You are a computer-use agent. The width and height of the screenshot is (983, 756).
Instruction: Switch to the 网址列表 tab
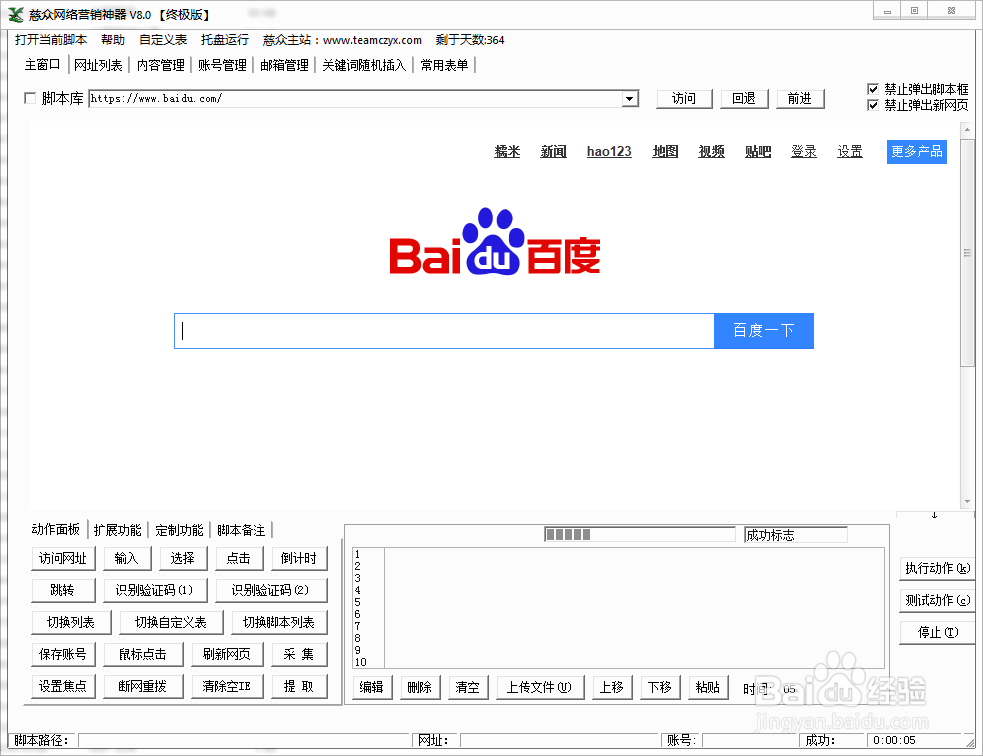pos(98,65)
